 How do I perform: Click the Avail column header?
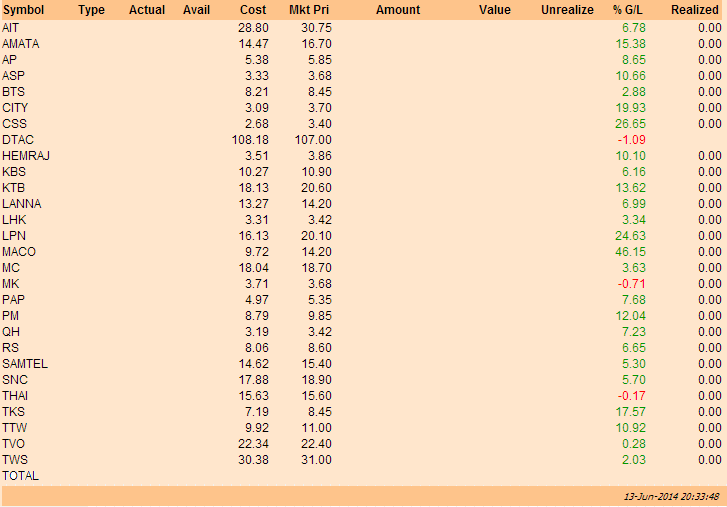tap(197, 10)
